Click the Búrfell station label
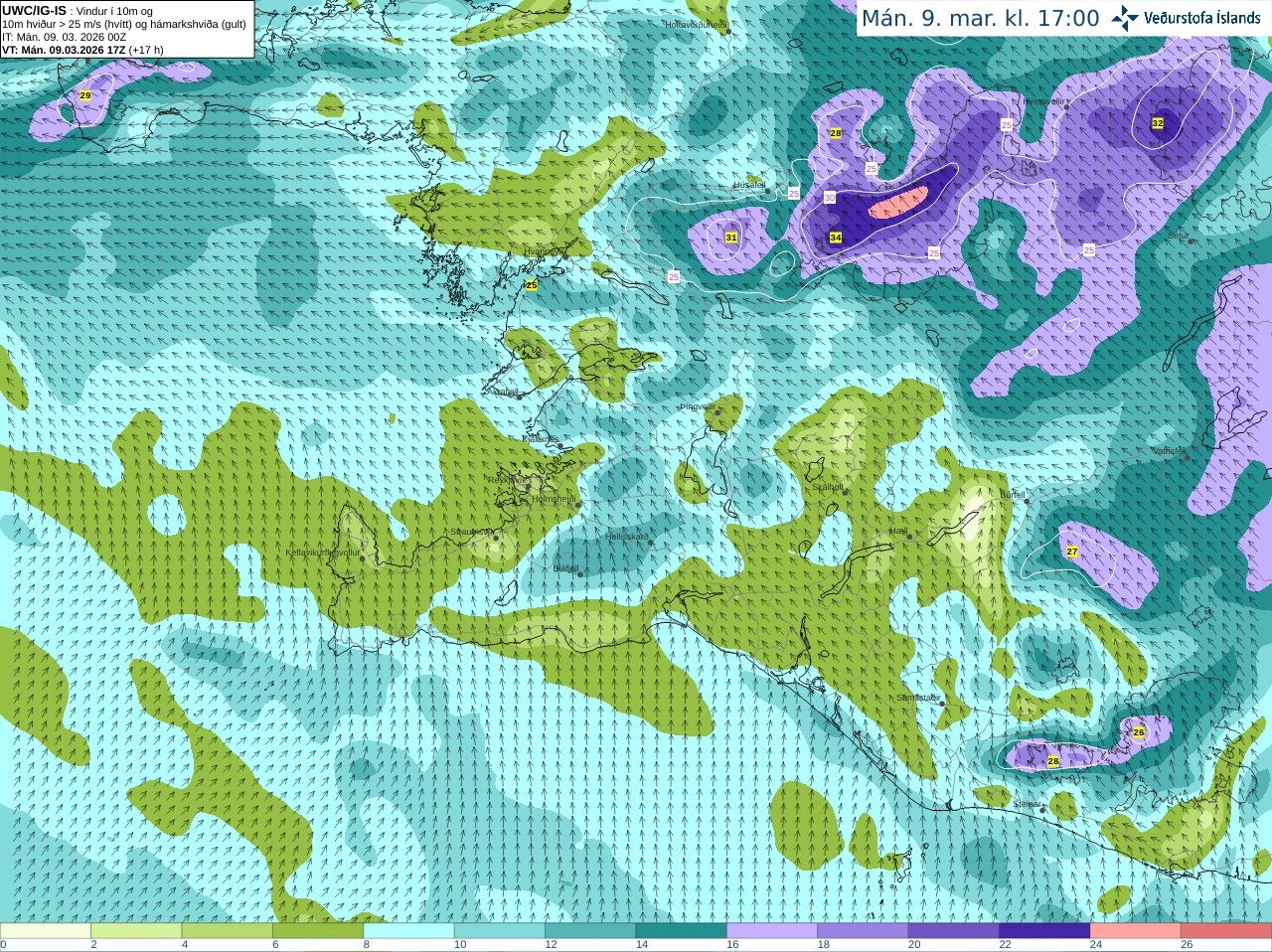 (x=1012, y=495)
